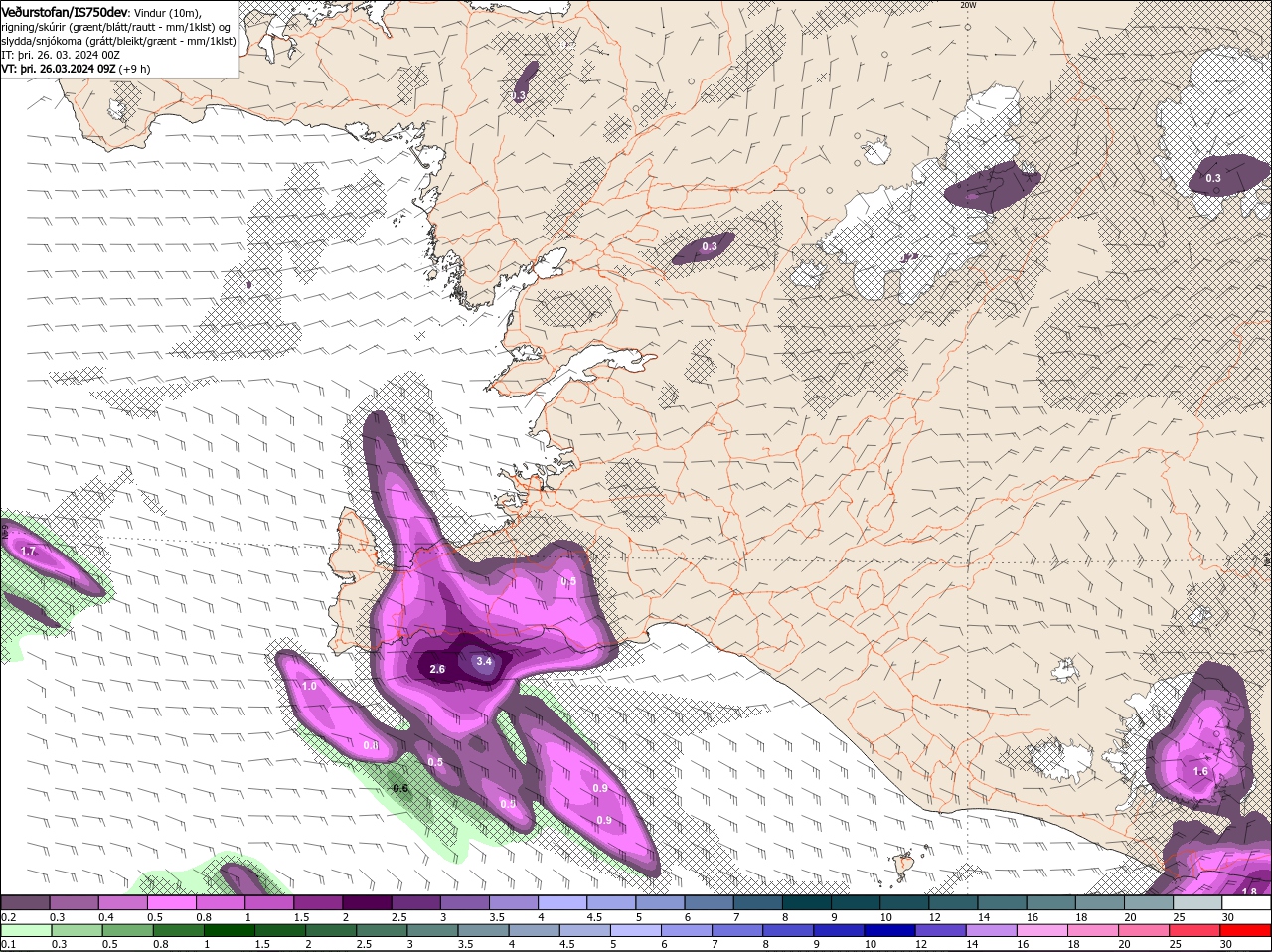1272x952 pixels.
Task: Choose the deep navy blue swatch labeled 10
Action: point(888,930)
